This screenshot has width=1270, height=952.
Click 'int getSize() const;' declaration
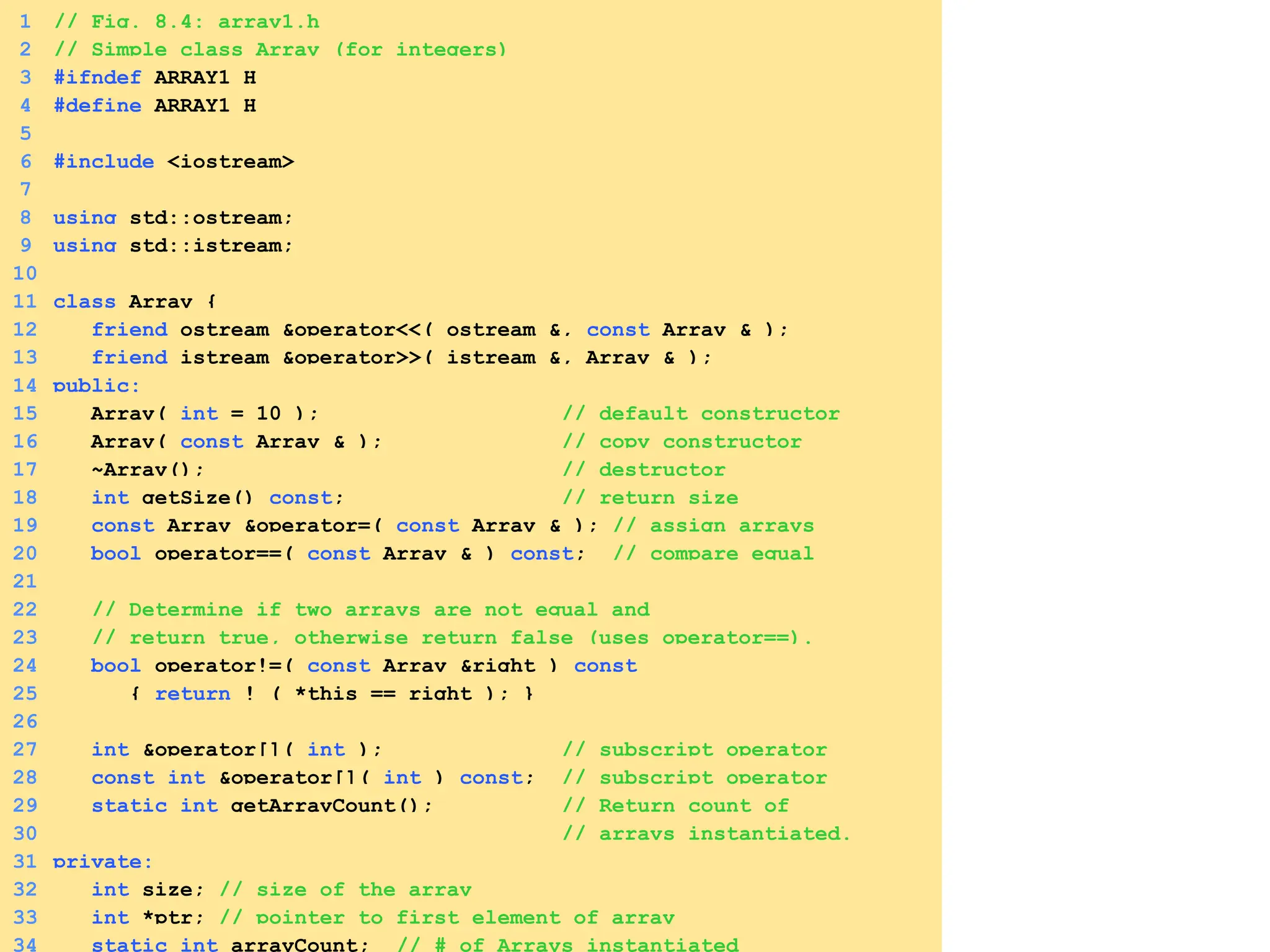[218, 498]
